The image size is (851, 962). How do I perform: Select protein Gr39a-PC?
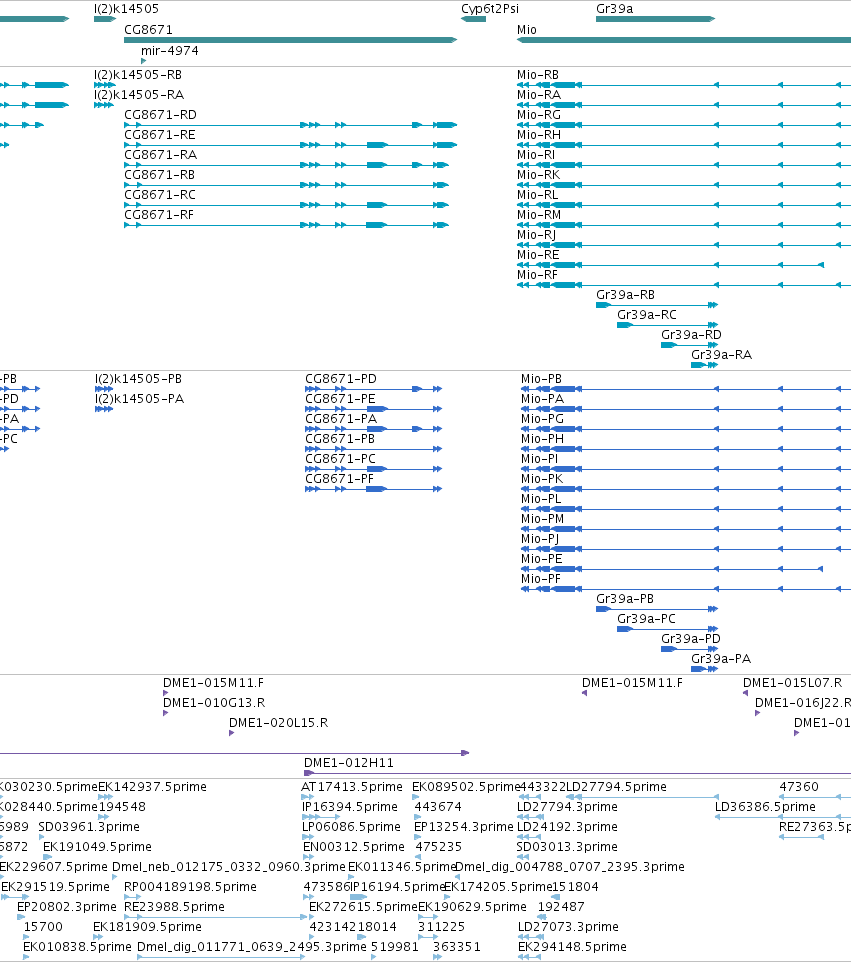point(668,629)
